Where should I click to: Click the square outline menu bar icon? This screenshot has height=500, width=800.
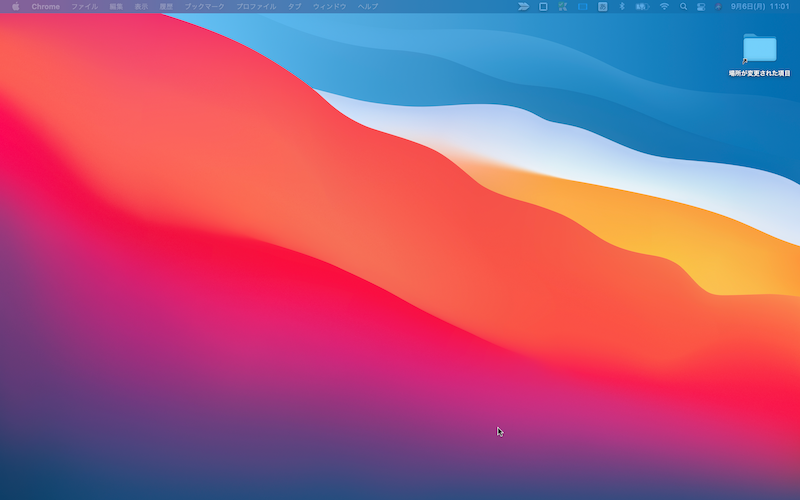tap(543, 7)
